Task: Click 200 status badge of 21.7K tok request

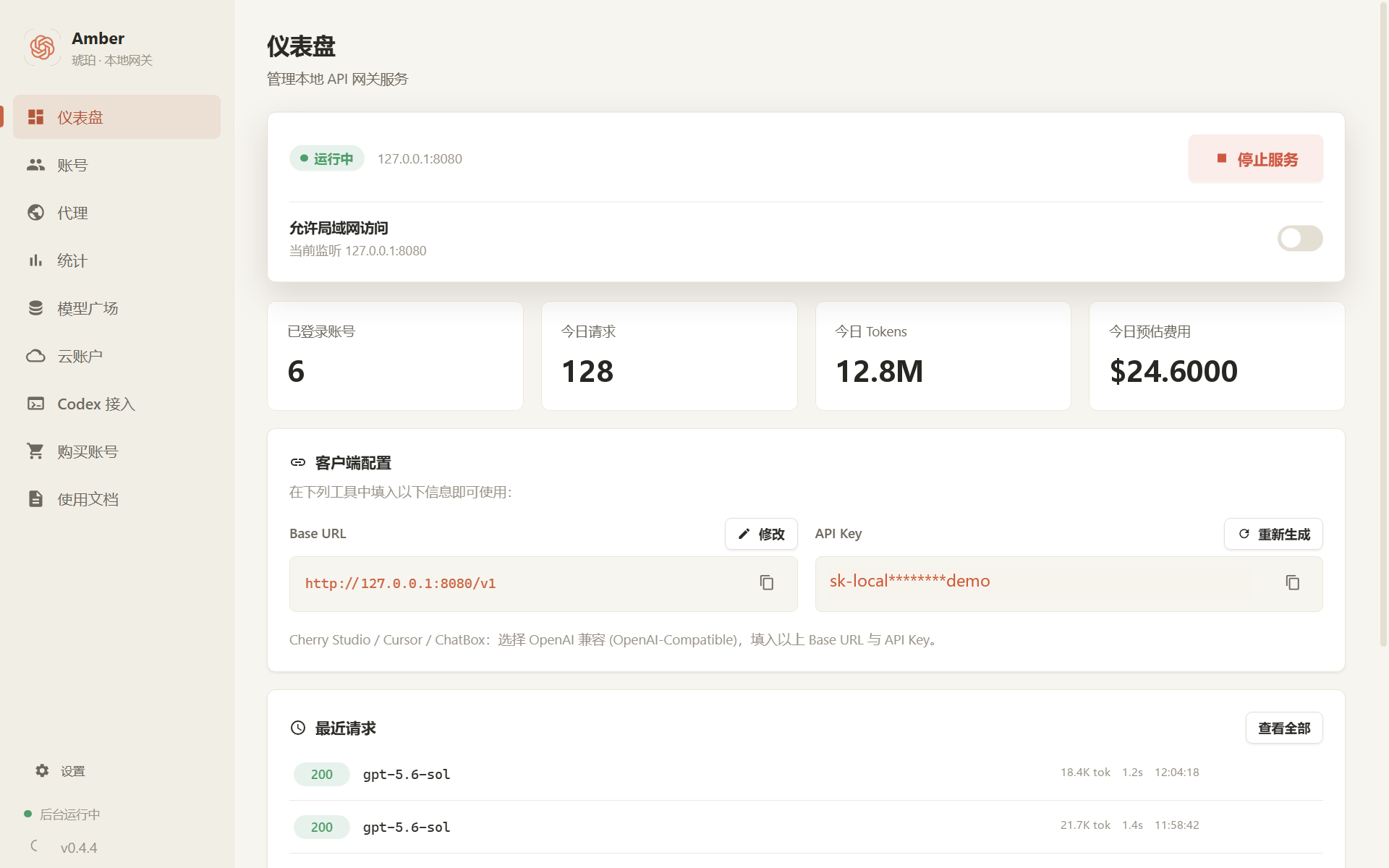Action: [x=322, y=827]
